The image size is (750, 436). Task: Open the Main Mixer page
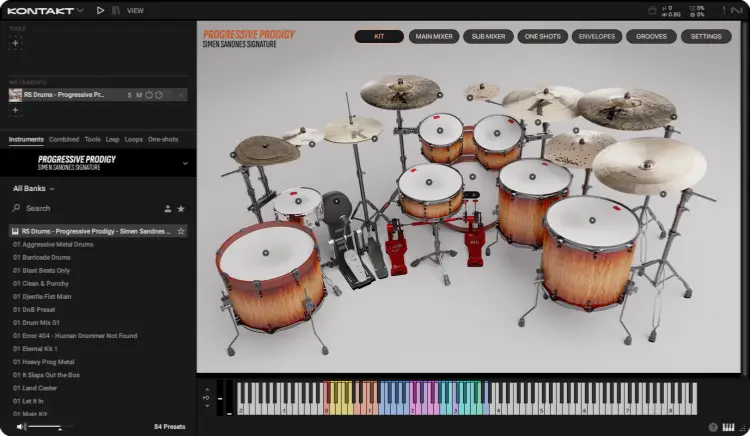434,37
